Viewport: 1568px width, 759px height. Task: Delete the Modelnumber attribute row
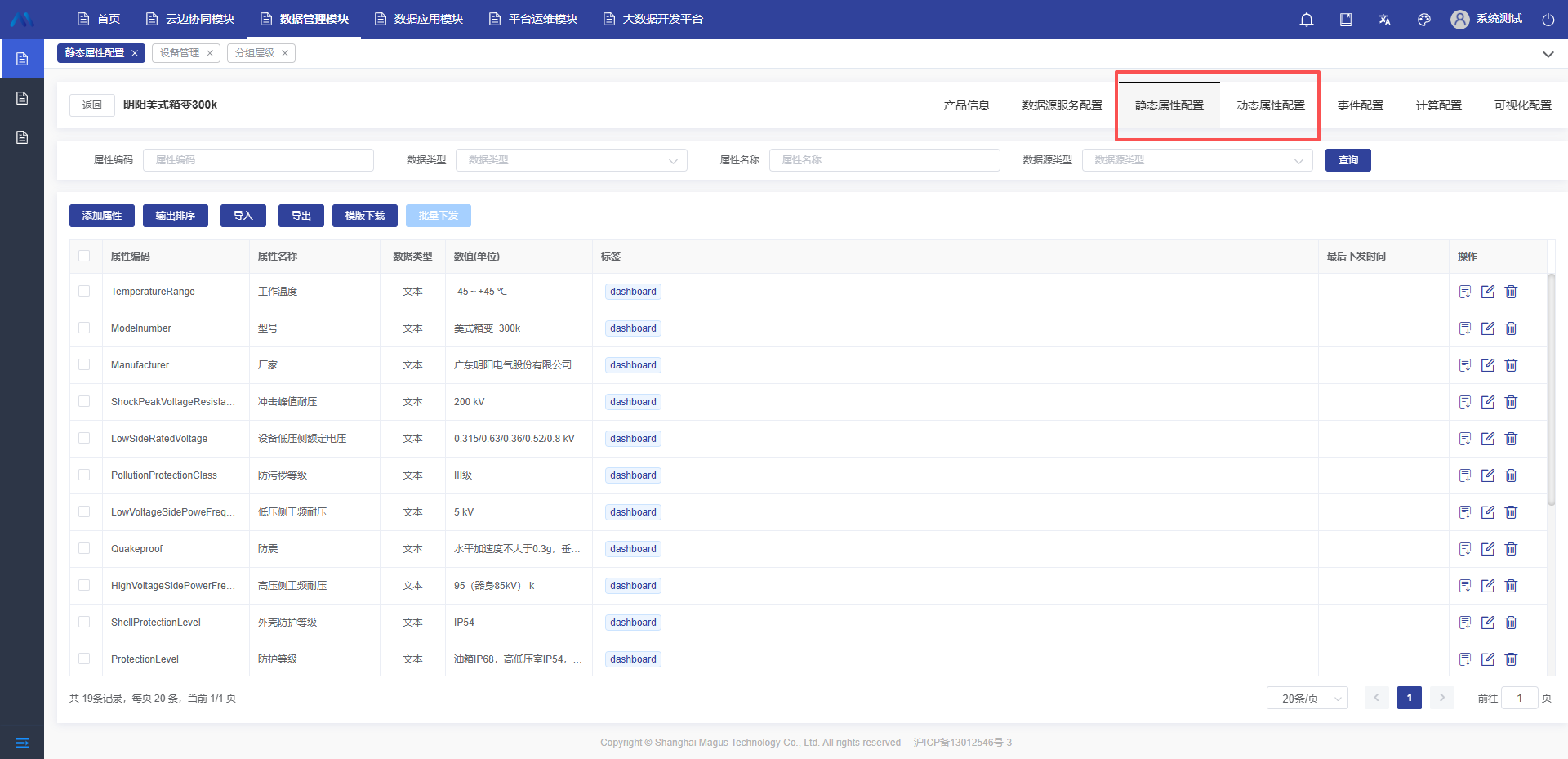click(x=1511, y=328)
